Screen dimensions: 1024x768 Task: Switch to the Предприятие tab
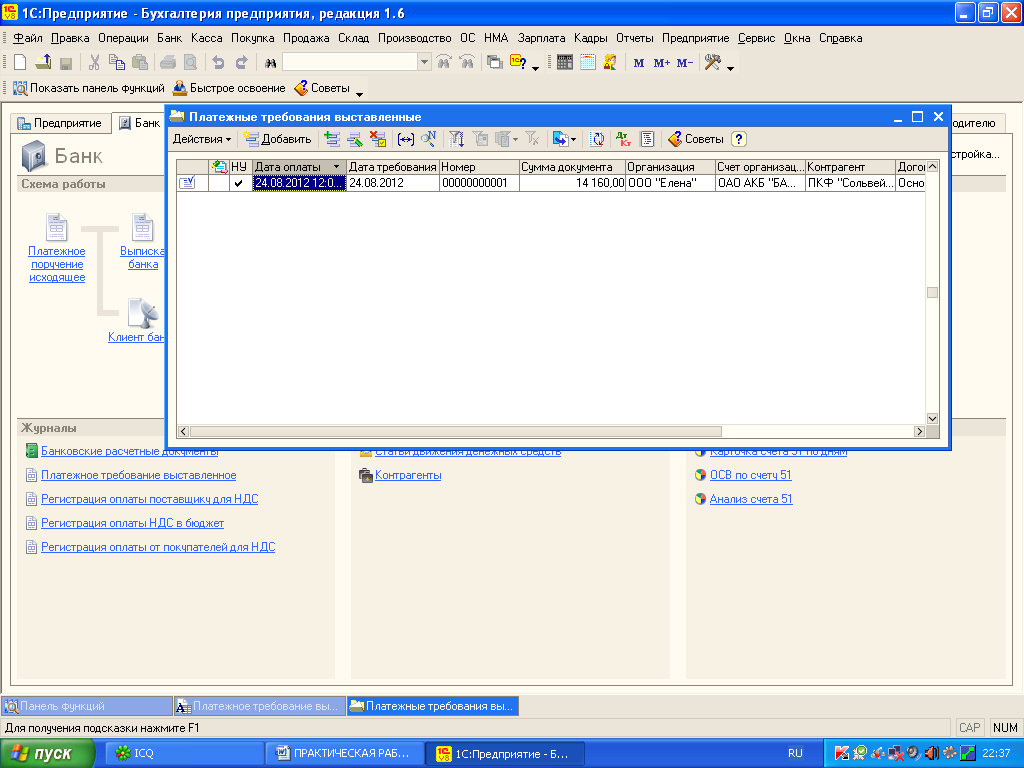coord(59,123)
